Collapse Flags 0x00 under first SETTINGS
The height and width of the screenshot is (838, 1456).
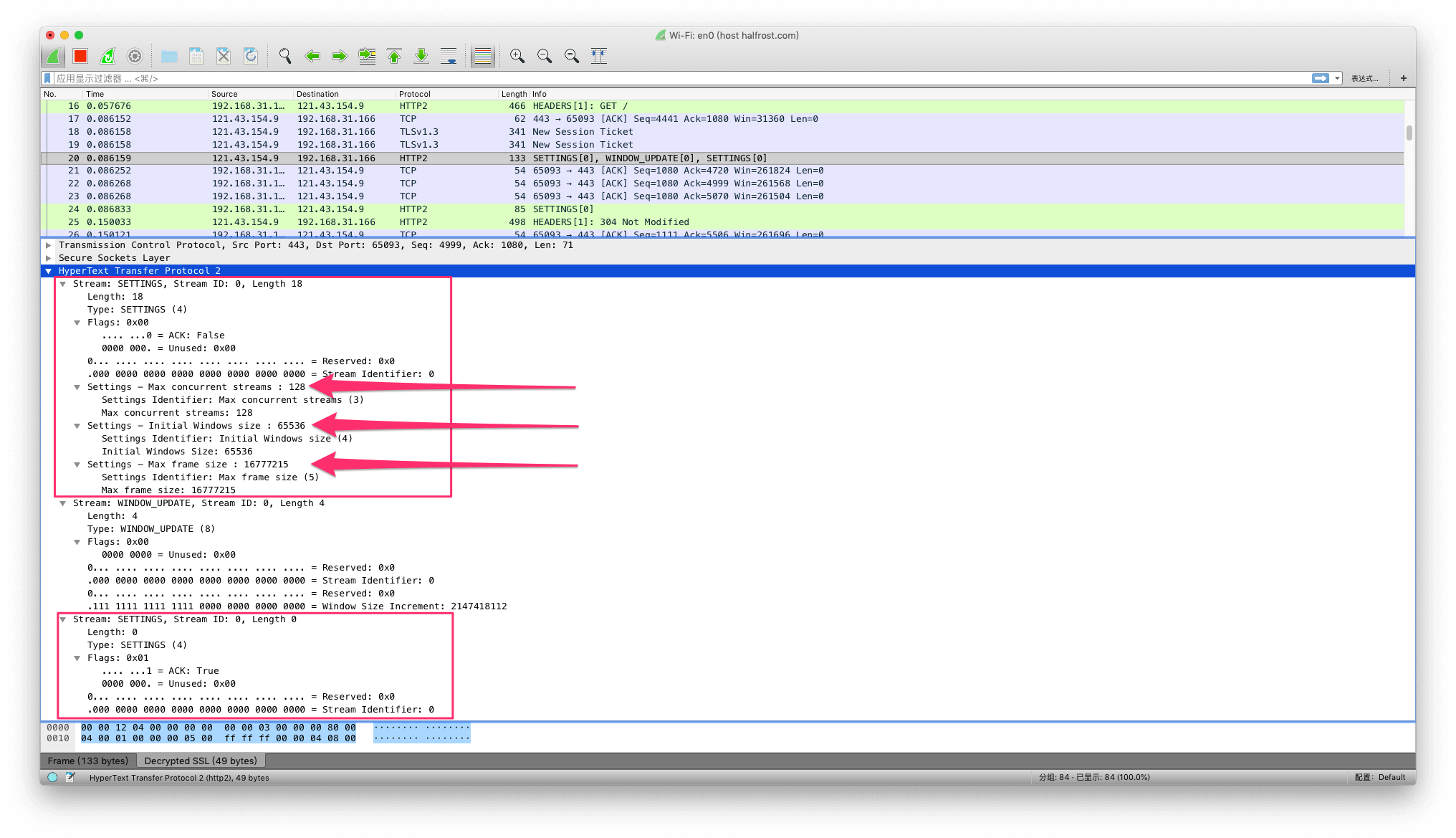pos(77,323)
